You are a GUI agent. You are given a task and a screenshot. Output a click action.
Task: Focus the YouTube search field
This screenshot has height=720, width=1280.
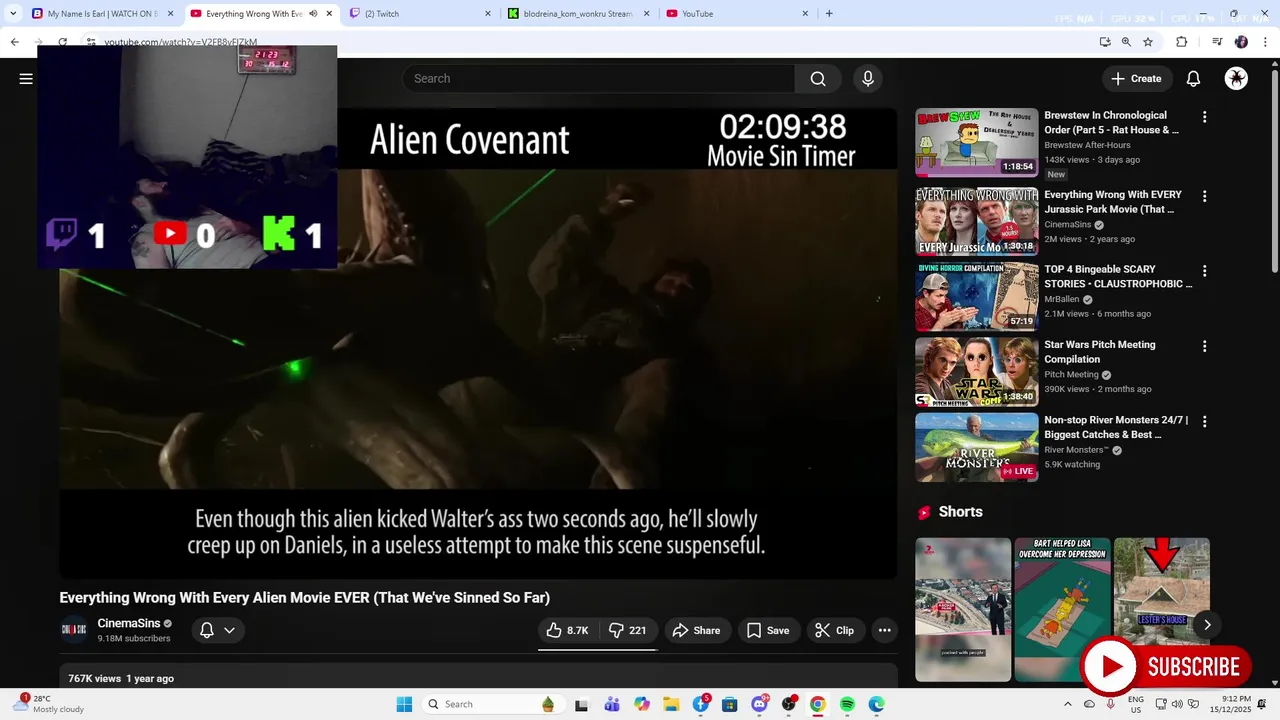click(599, 79)
